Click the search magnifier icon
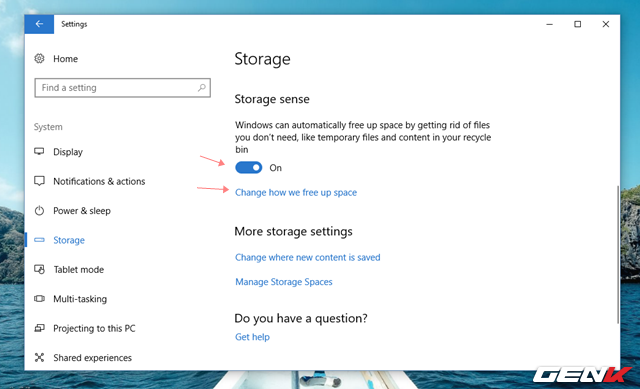The image size is (640, 389). (x=202, y=88)
